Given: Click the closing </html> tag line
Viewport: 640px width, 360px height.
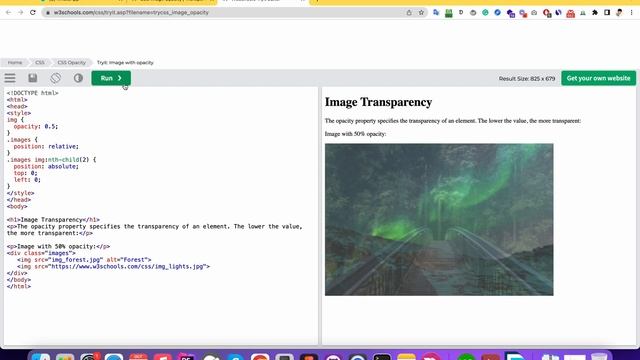Looking at the screenshot, I should pos(19,287).
